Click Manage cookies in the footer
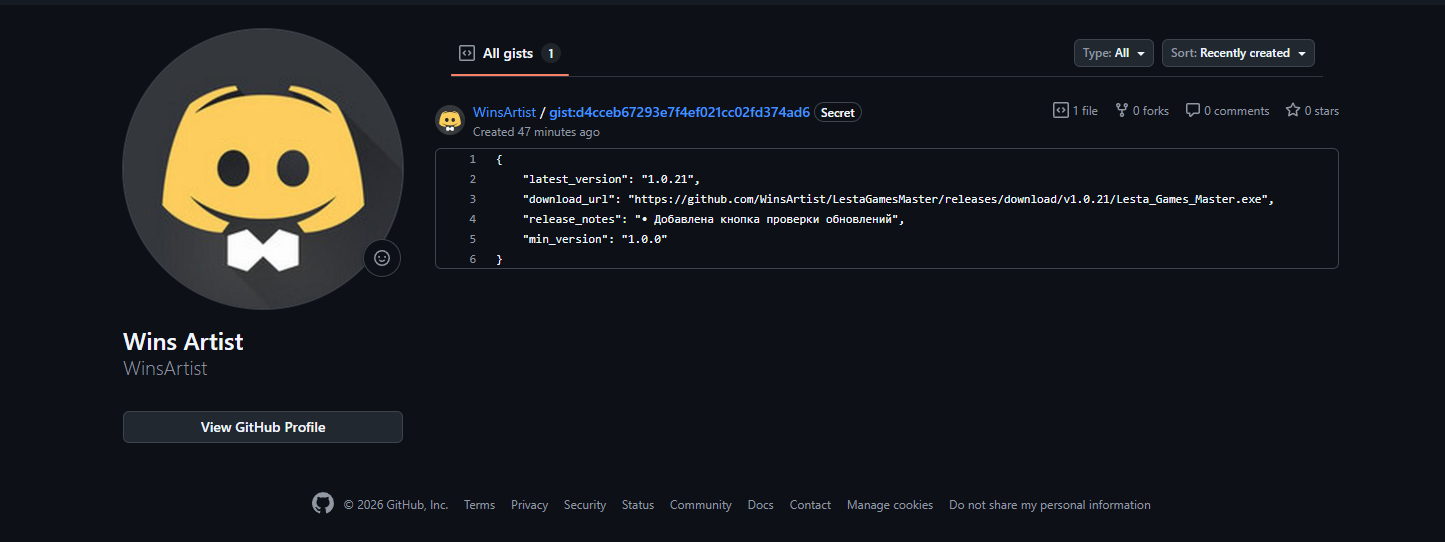Screen dimensions: 1445x542 (x=889, y=505)
